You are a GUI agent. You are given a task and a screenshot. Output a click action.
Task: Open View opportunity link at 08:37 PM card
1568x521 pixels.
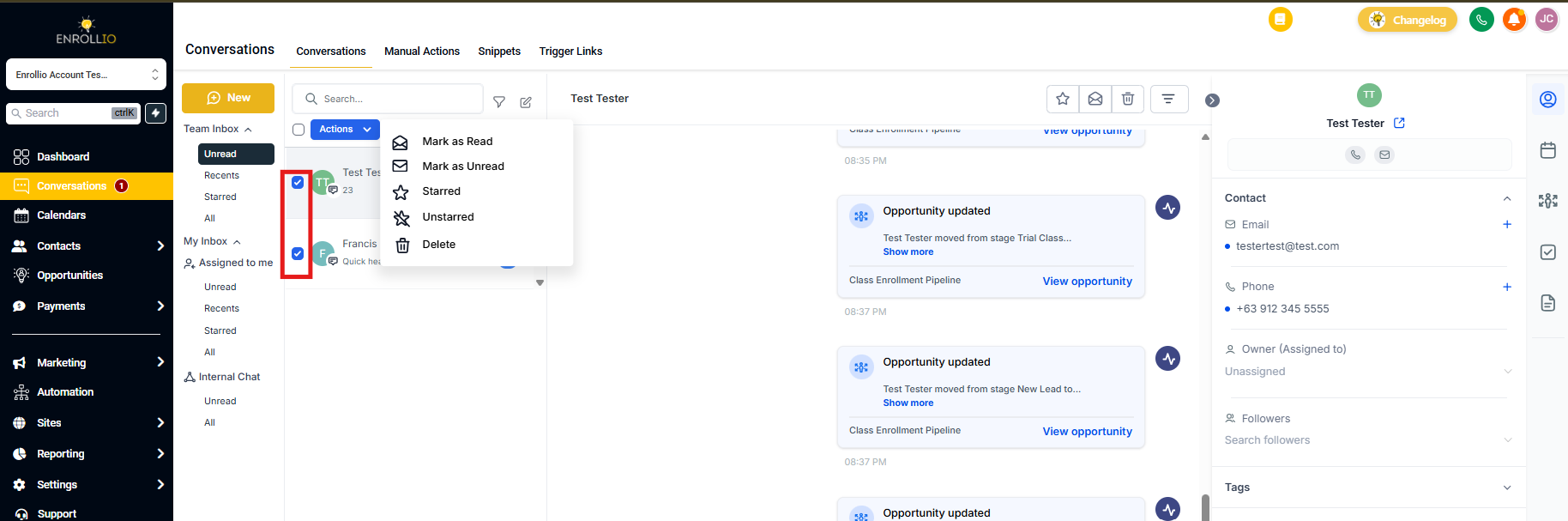[x=1087, y=282]
